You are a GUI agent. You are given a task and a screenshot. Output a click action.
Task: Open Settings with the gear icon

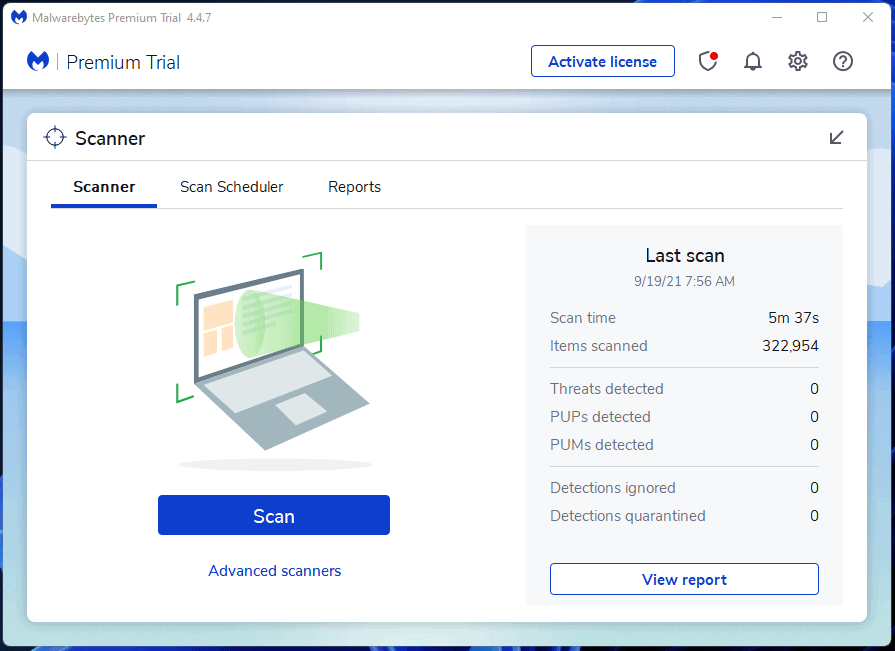(797, 62)
